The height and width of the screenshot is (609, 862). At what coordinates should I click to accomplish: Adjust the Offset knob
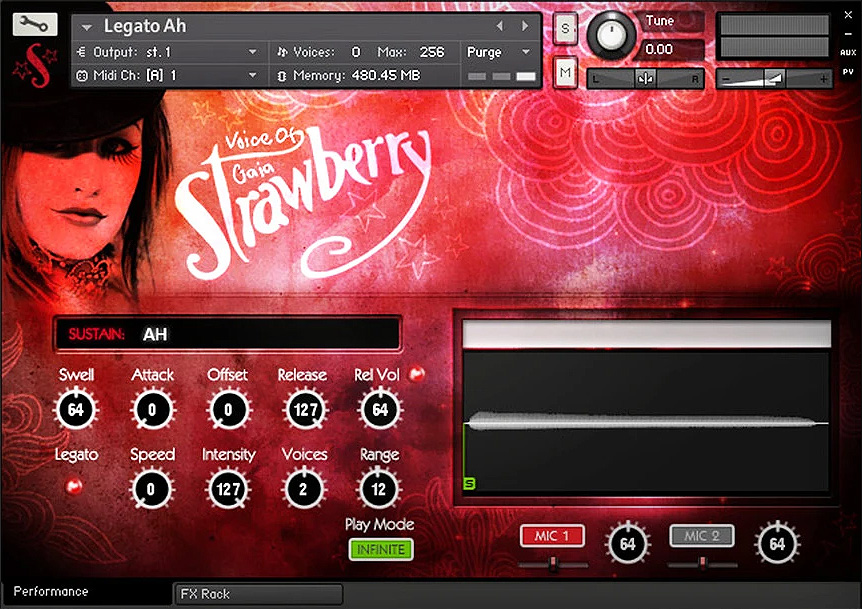pyautogui.click(x=228, y=409)
